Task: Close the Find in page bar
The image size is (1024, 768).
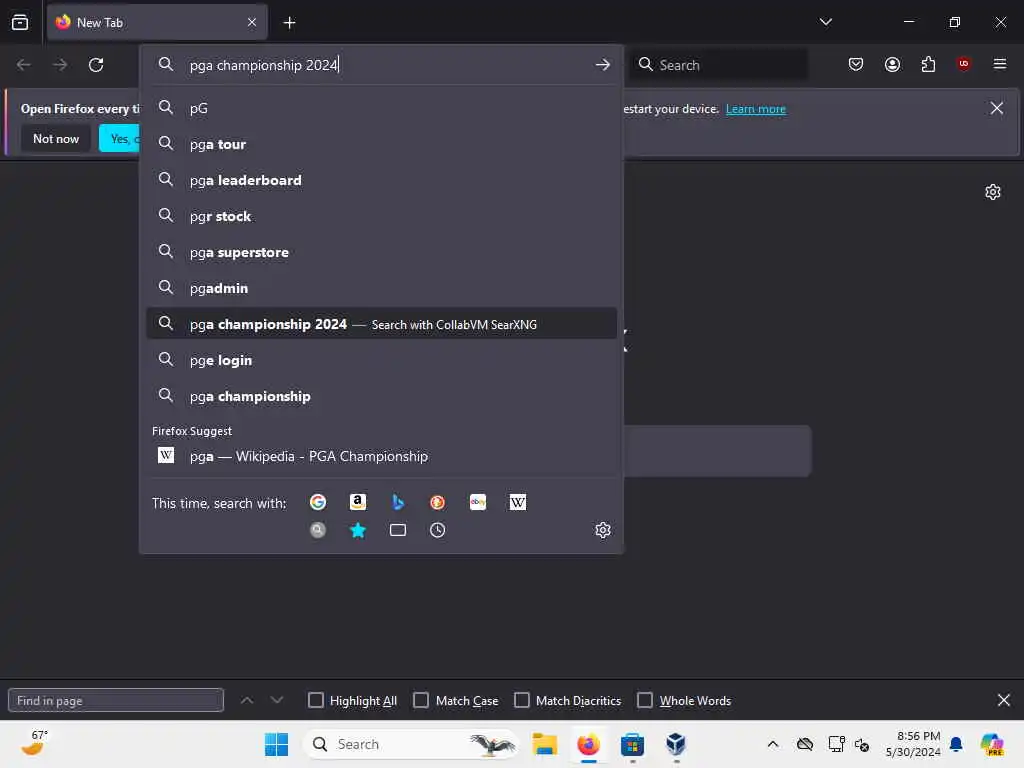Action: 1004,700
